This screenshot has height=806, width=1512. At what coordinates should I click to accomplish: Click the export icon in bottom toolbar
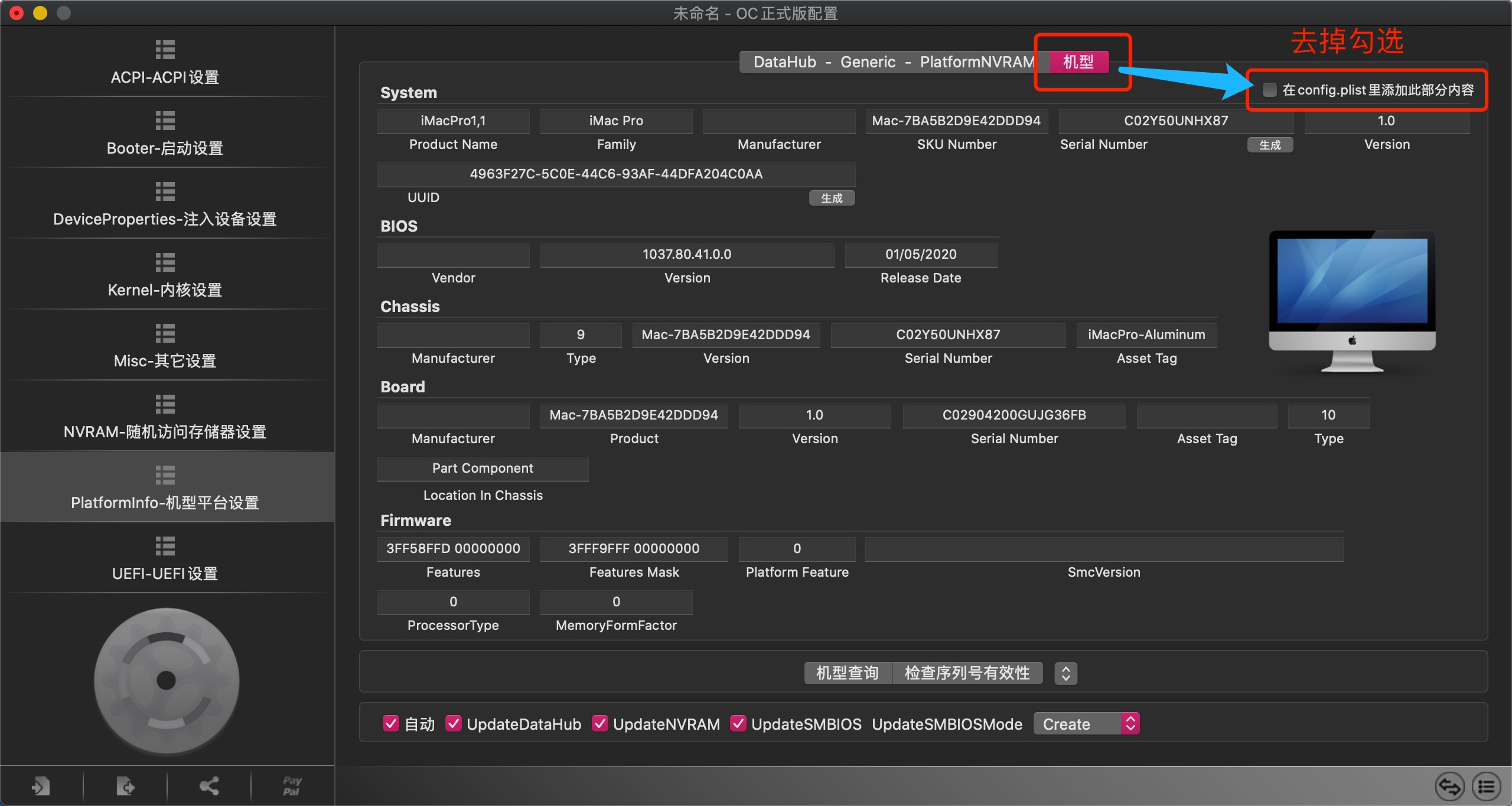pos(125,786)
